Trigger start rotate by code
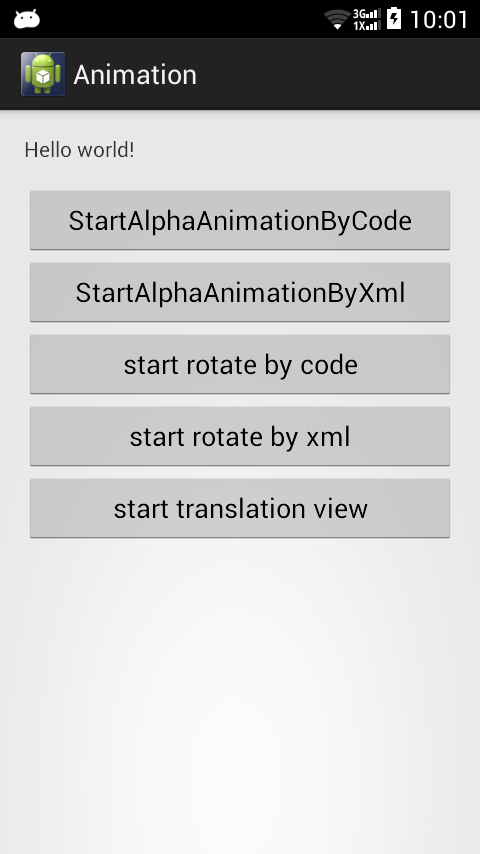The height and width of the screenshot is (854, 480). (240, 364)
